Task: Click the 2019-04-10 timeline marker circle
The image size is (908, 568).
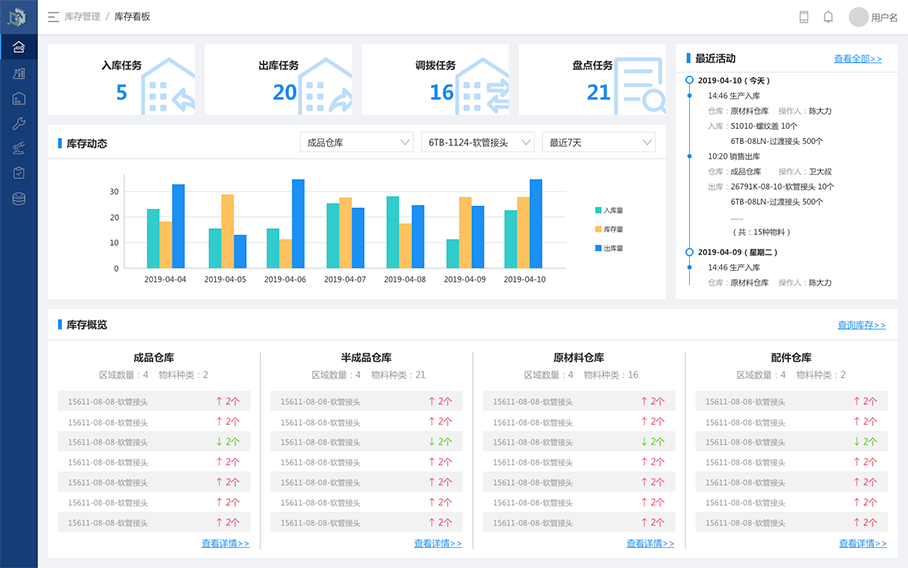Action: [689, 80]
